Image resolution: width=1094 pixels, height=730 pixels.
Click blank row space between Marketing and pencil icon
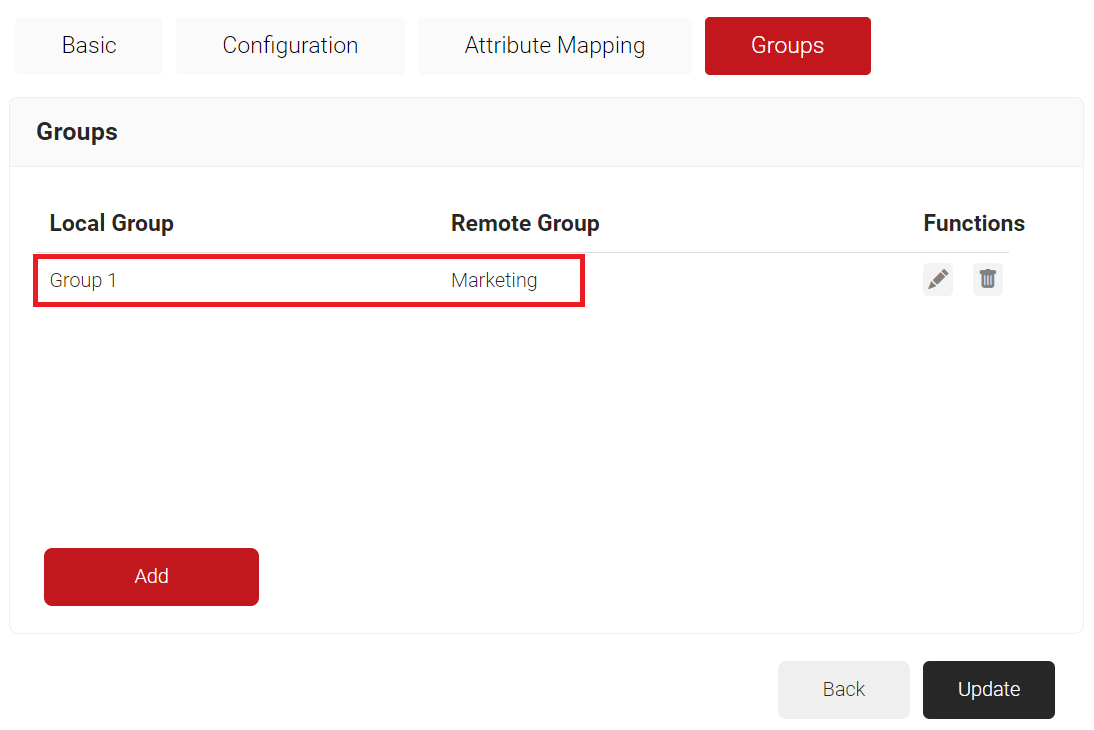[750, 281]
